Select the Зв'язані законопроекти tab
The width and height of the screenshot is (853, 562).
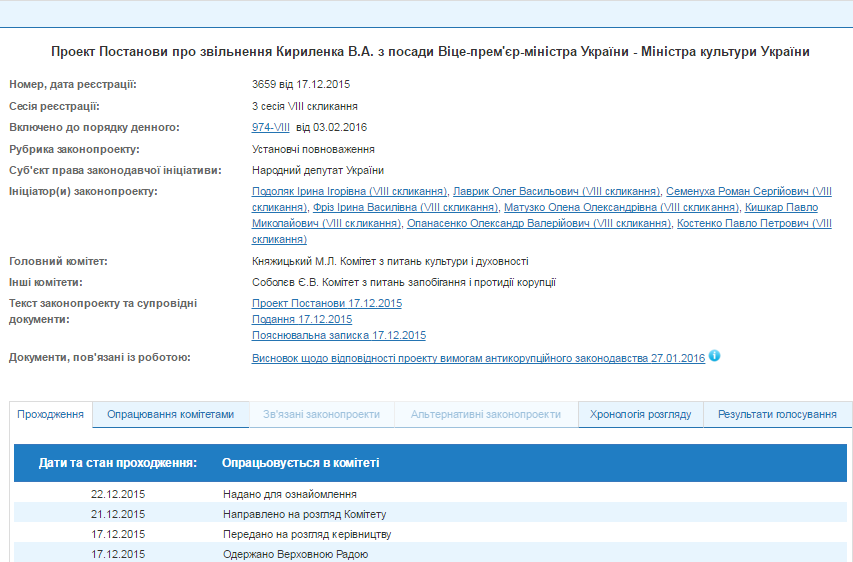[x=321, y=414]
